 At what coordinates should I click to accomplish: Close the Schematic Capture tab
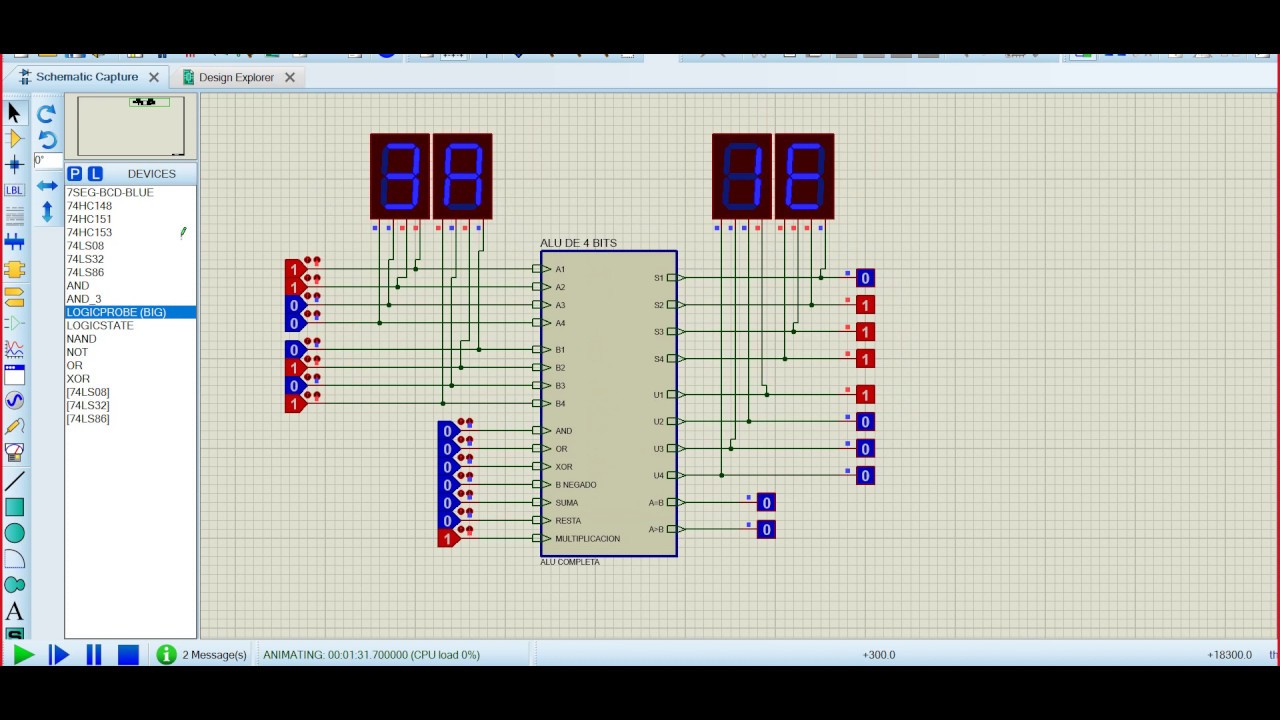coord(154,77)
